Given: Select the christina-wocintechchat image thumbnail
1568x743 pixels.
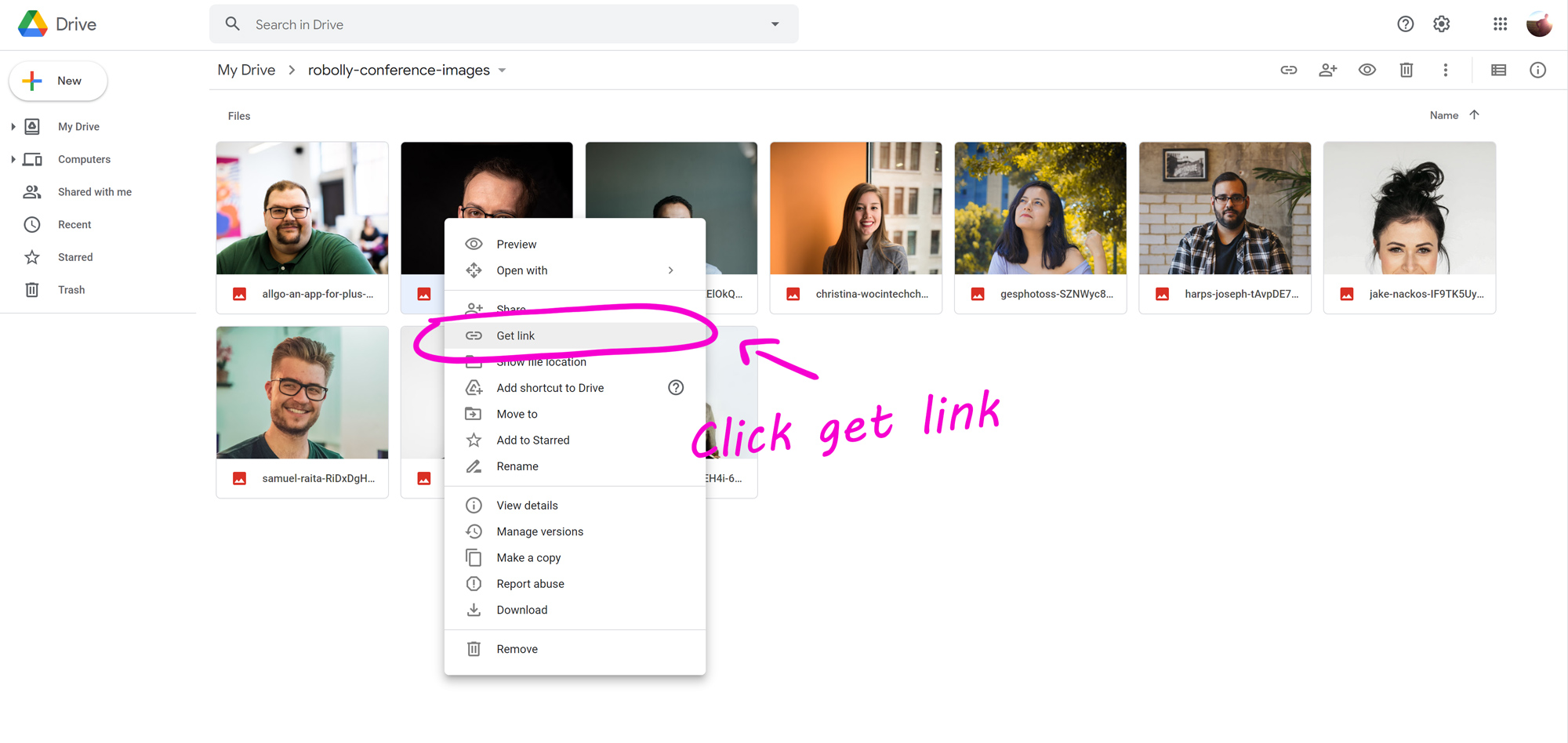Looking at the screenshot, I should tap(855, 208).
